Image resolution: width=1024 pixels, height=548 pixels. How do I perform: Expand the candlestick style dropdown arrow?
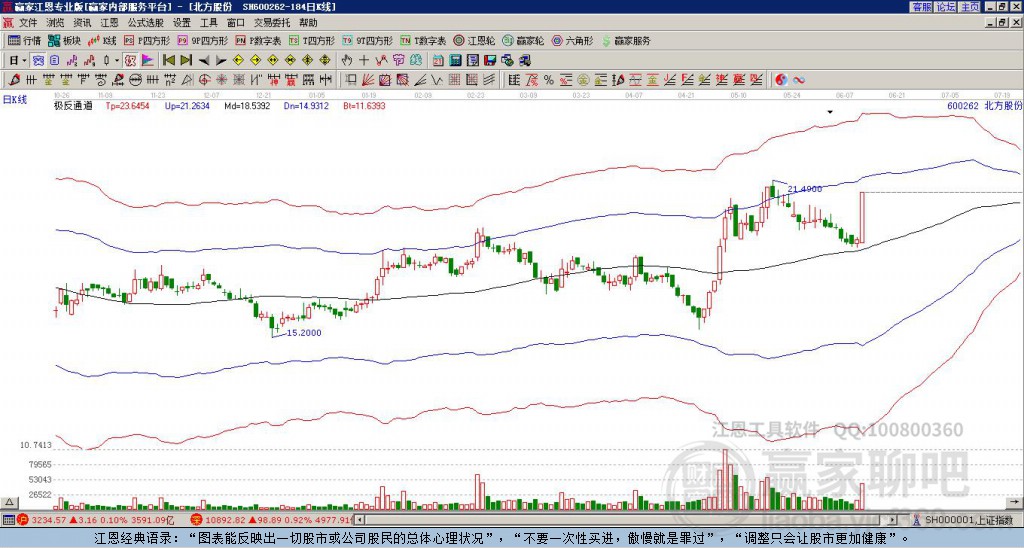coord(116,61)
